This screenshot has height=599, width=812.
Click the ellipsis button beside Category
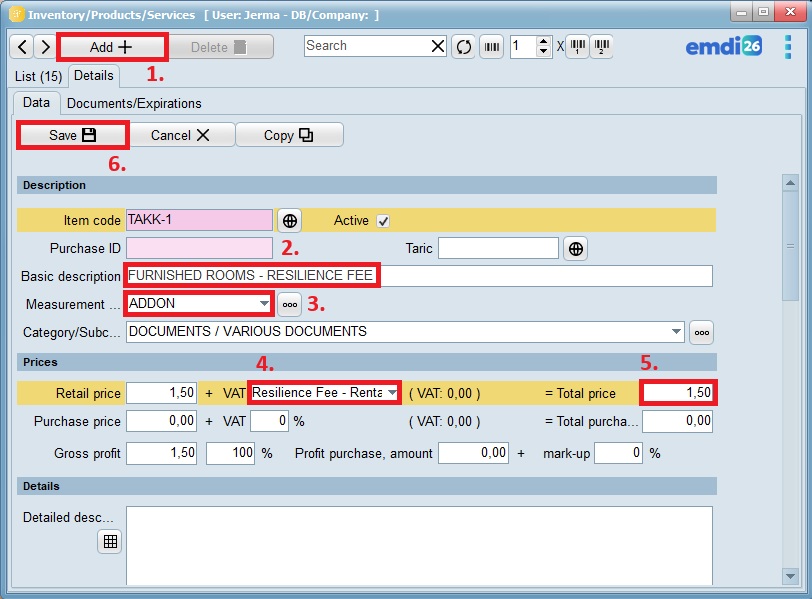coord(701,332)
